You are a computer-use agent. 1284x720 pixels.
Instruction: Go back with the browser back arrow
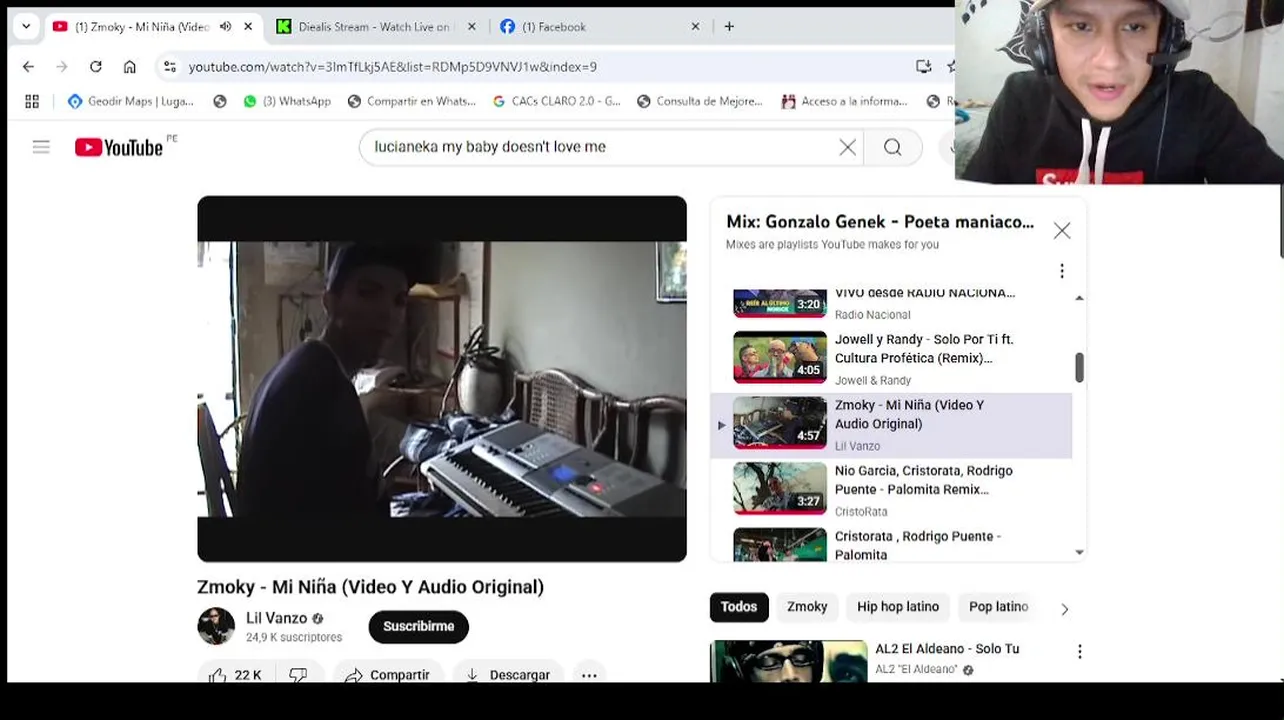click(x=28, y=66)
